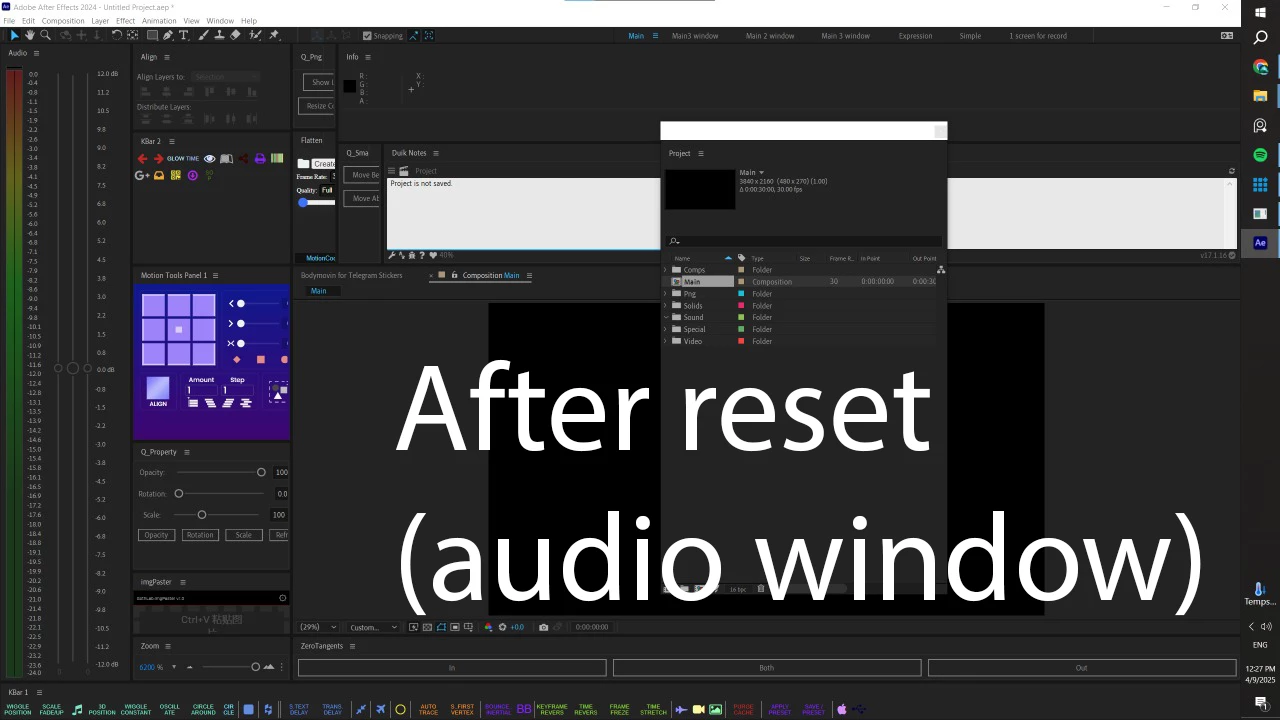Click the Wiggle Position button in KBar 1
Viewport: 1280px width, 720px height.
tap(18, 710)
